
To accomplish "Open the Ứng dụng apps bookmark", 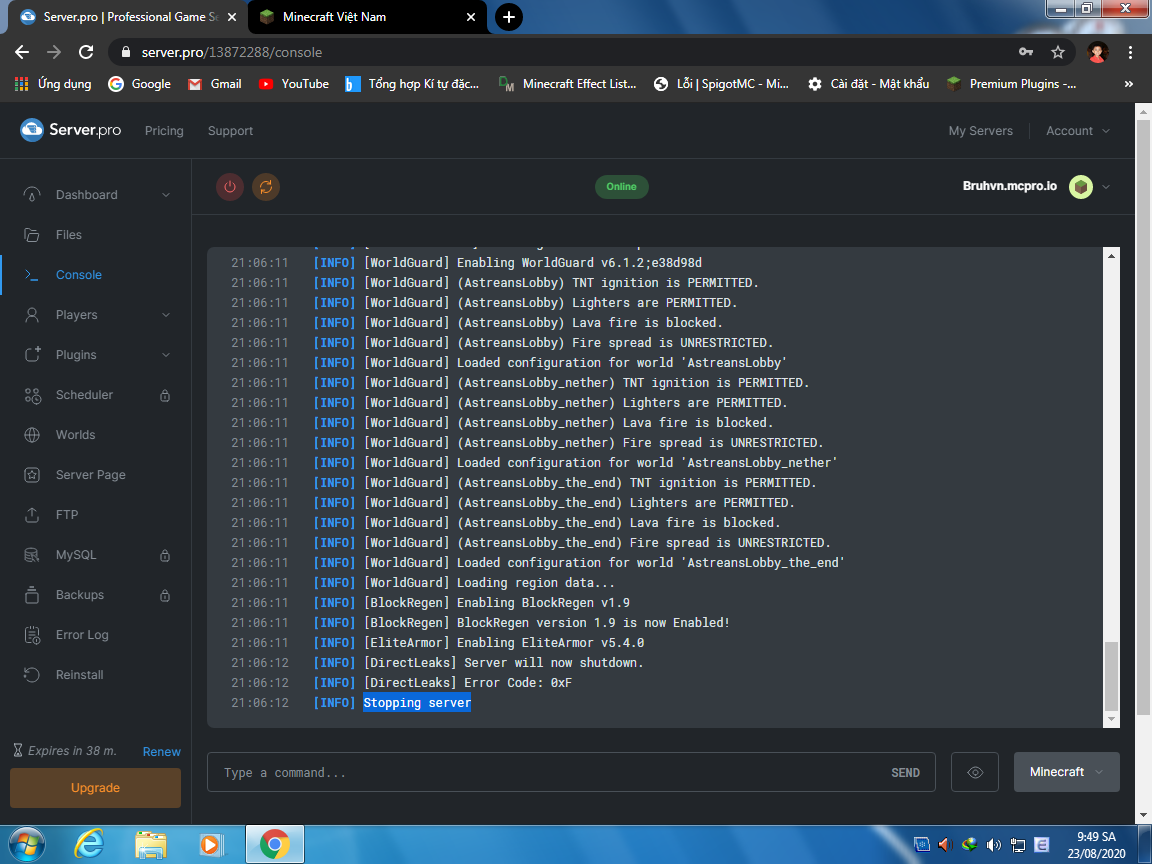I will pyautogui.click(x=53, y=84).
